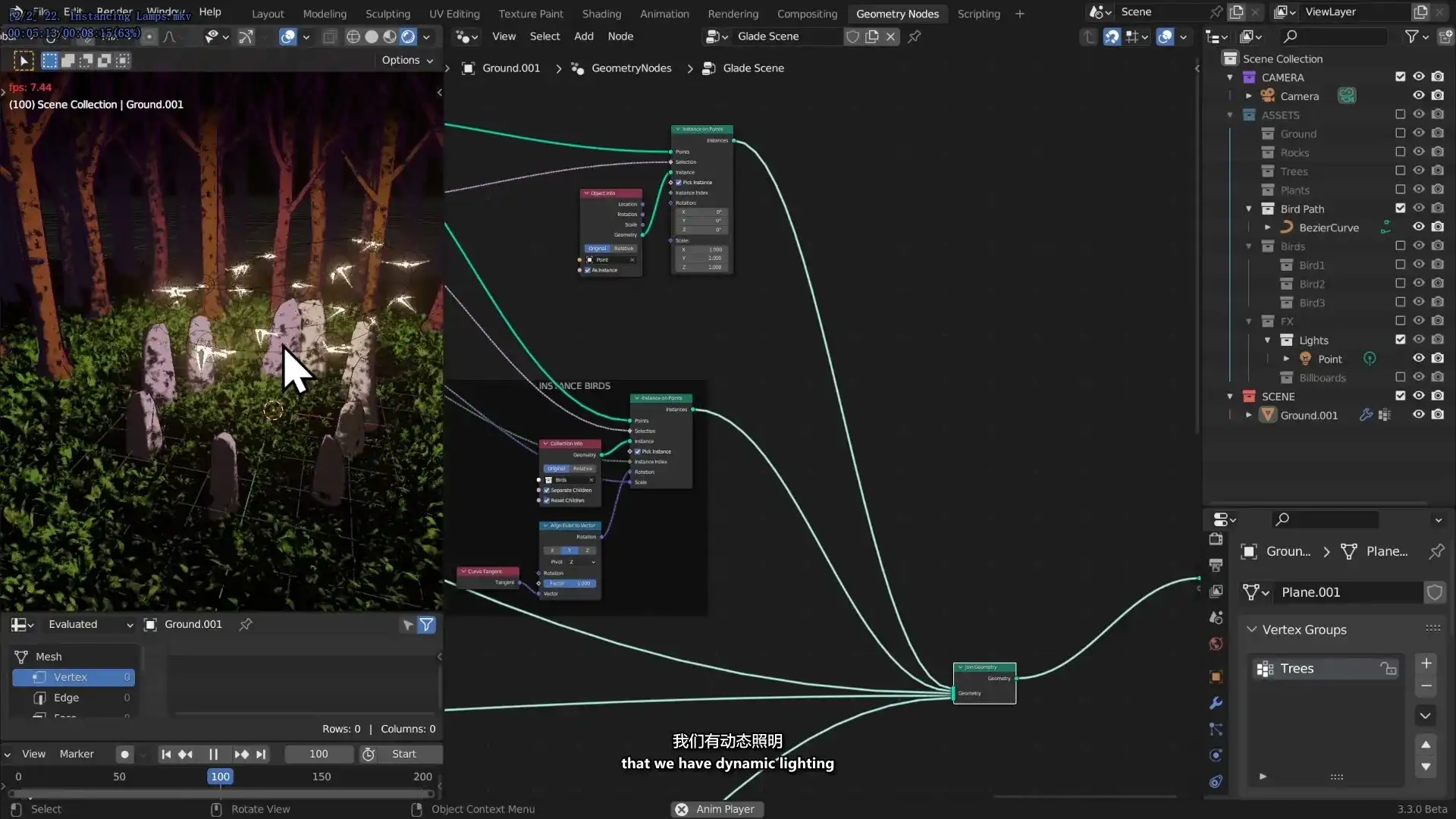The height and width of the screenshot is (819, 1456).
Task: Select rendered viewport shading mode
Action: 408,36
